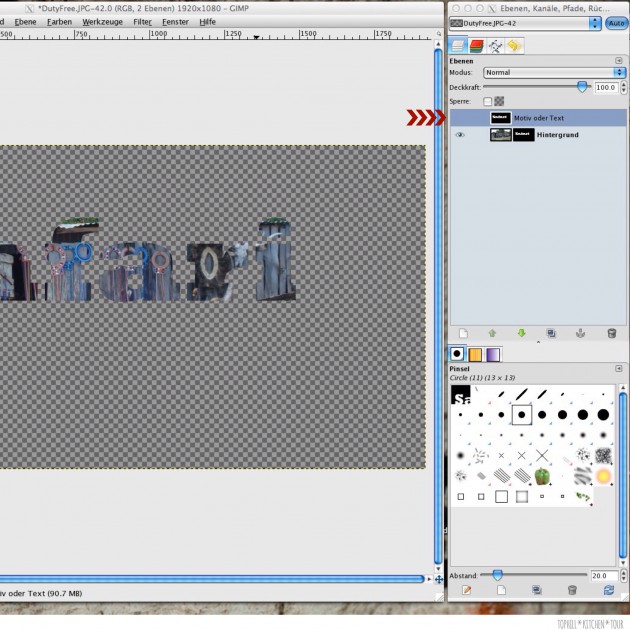Select the green pepper brush
Image resolution: width=630 pixels, height=630 pixels.
(542, 476)
